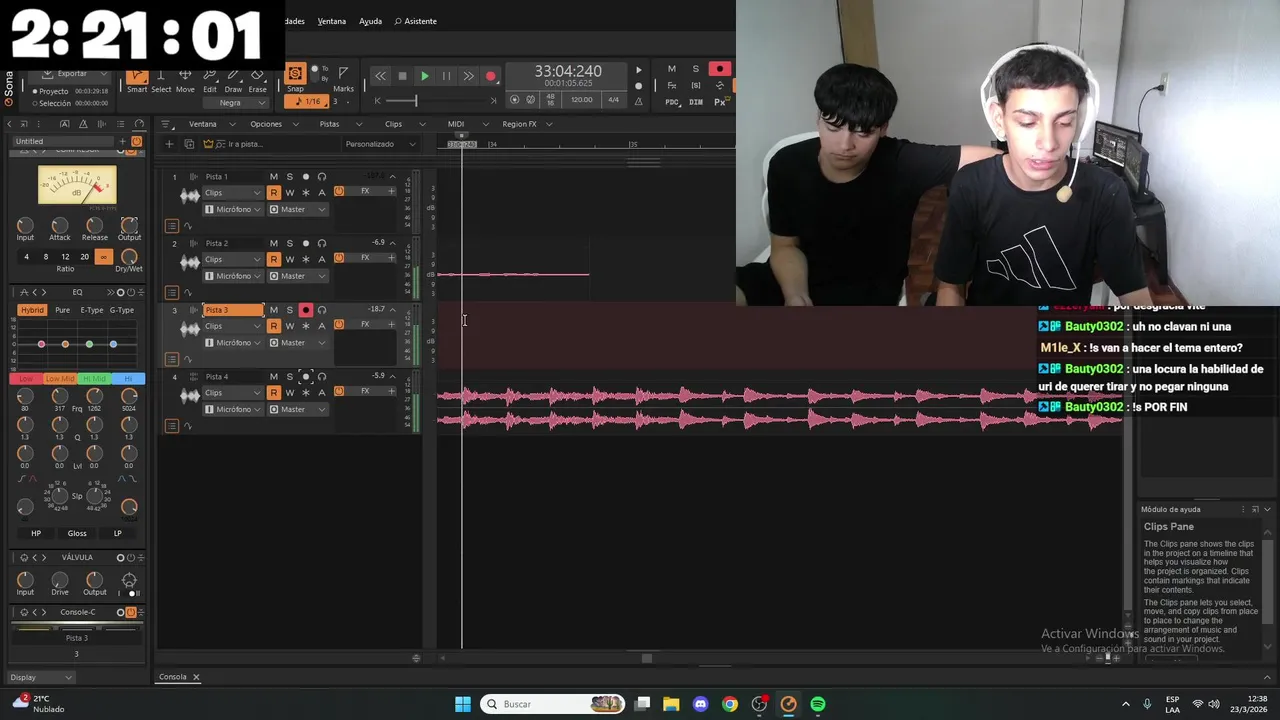Image resolution: width=1280 pixels, height=720 pixels.
Task: Start recording with transport Record button
Action: [x=490, y=76]
